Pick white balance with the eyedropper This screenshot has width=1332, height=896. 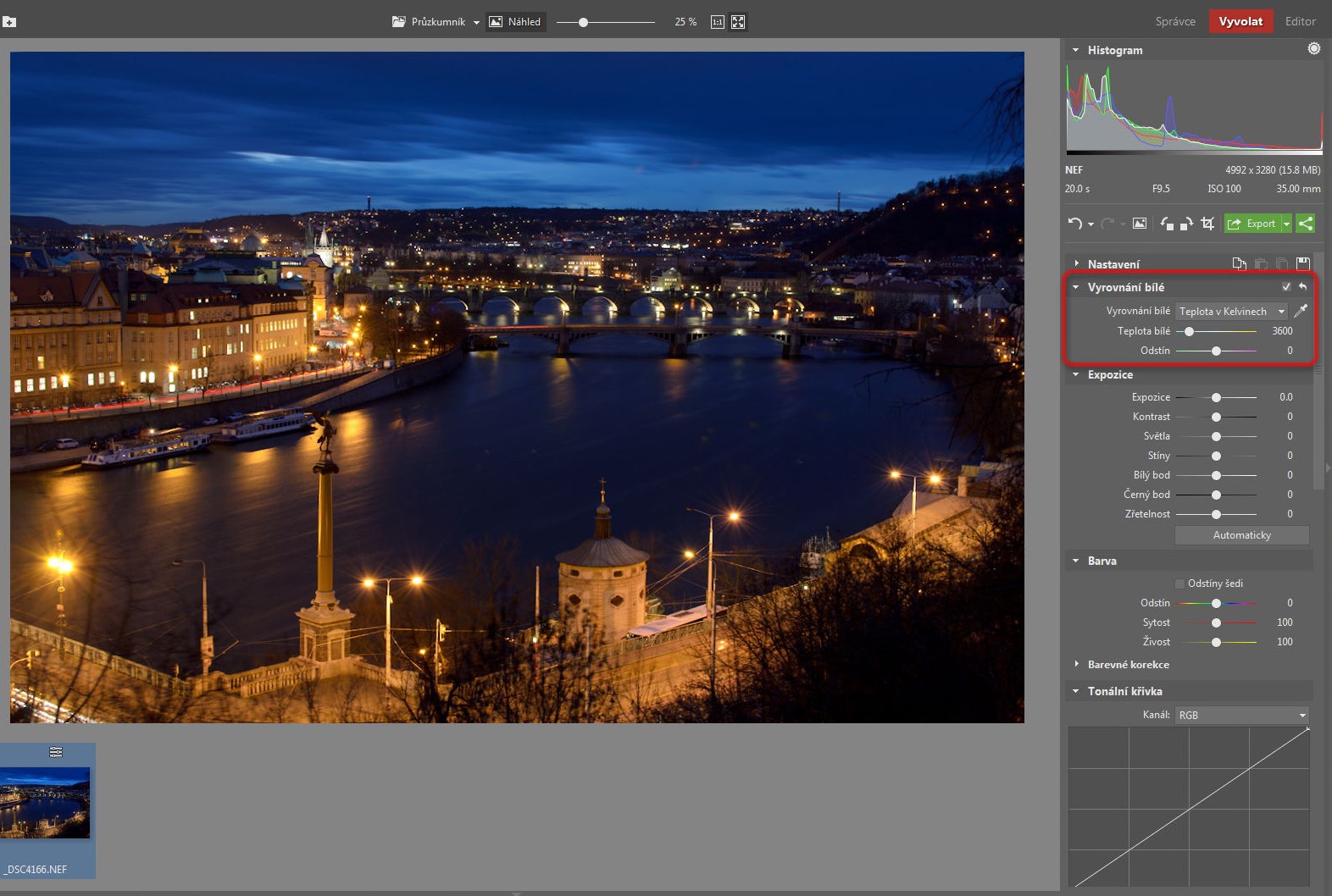(1301, 311)
